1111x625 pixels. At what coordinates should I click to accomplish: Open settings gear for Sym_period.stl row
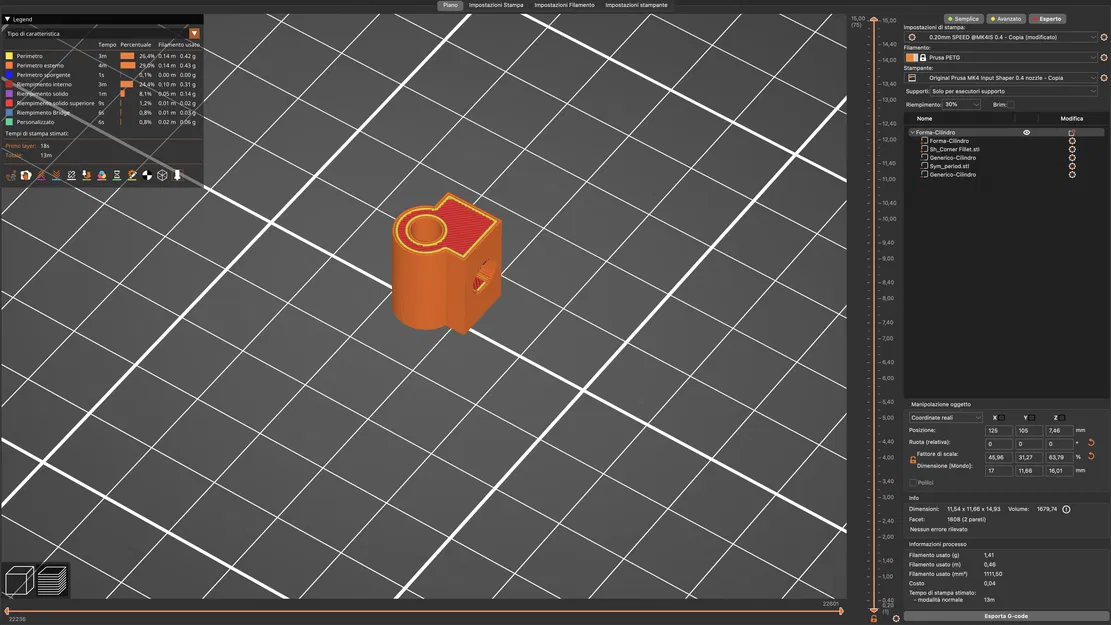pyautogui.click(x=1072, y=166)
